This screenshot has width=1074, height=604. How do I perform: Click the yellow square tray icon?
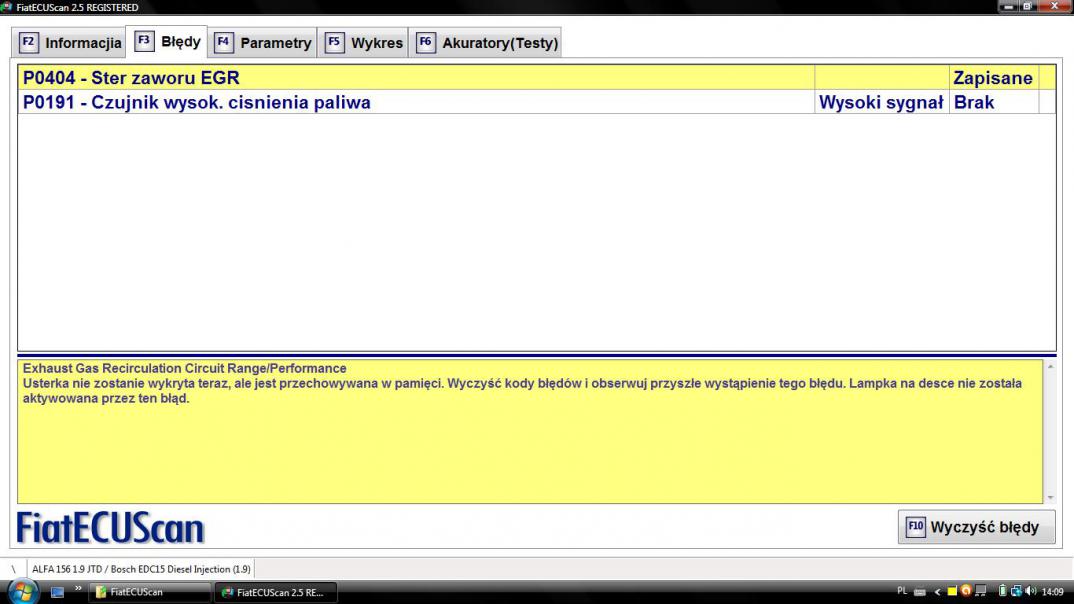coord(951,592)
